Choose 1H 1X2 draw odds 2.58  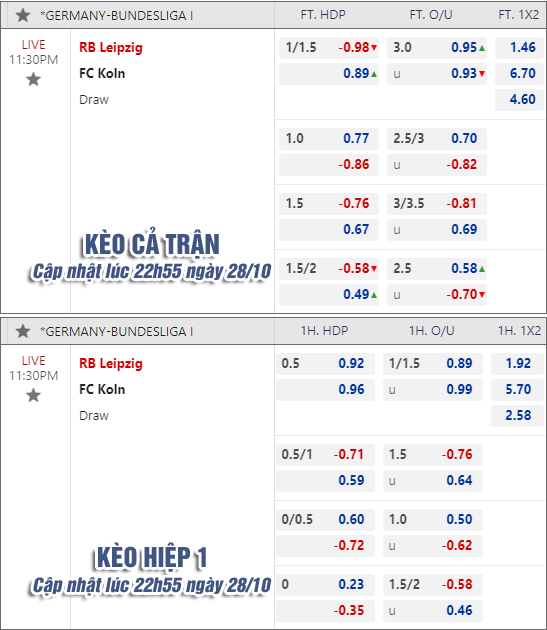[x=517, y=416]
